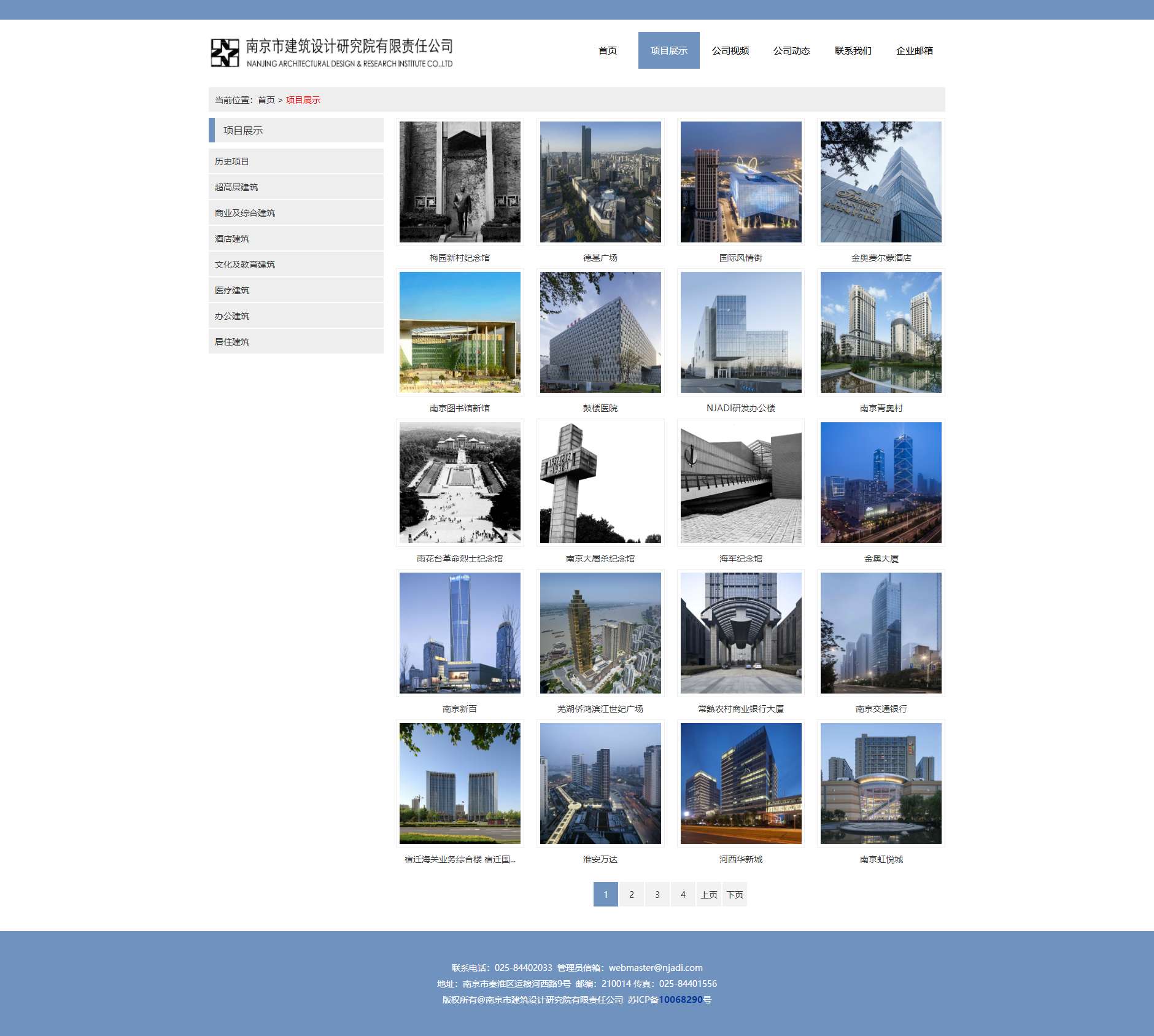The width and height of the screenshot is (1154, 1036).
Task: Select 历史项目 in the sidebar
Action: [x=296, y=161]
